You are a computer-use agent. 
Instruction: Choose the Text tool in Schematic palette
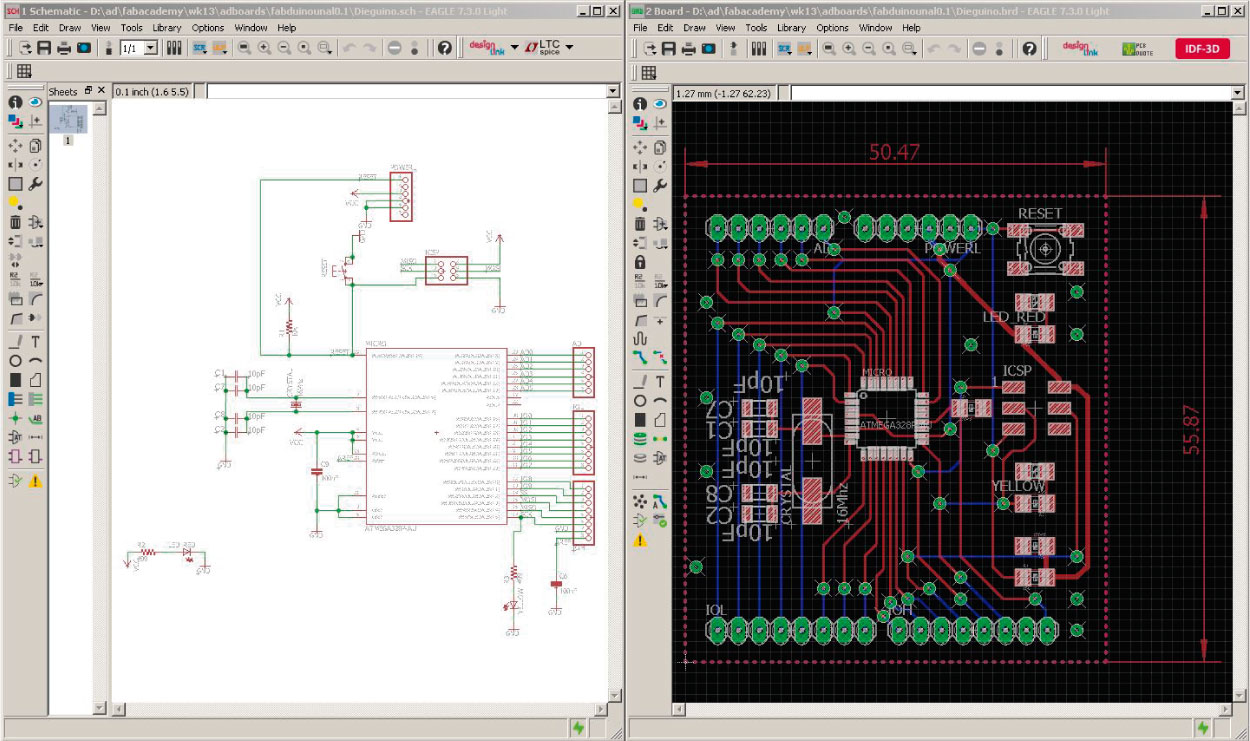[35, 342]
